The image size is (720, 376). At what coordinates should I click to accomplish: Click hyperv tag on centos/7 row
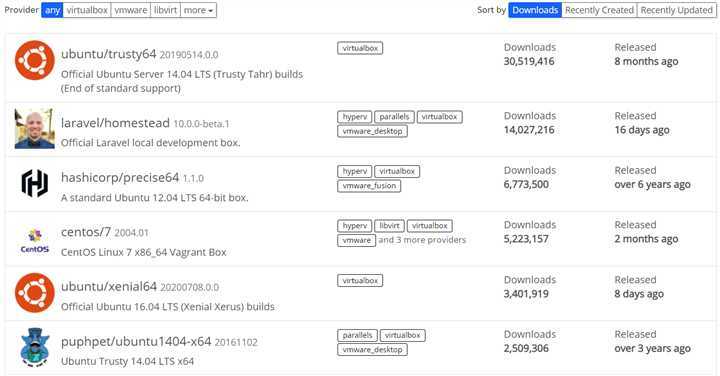click(x=354, y=226)
